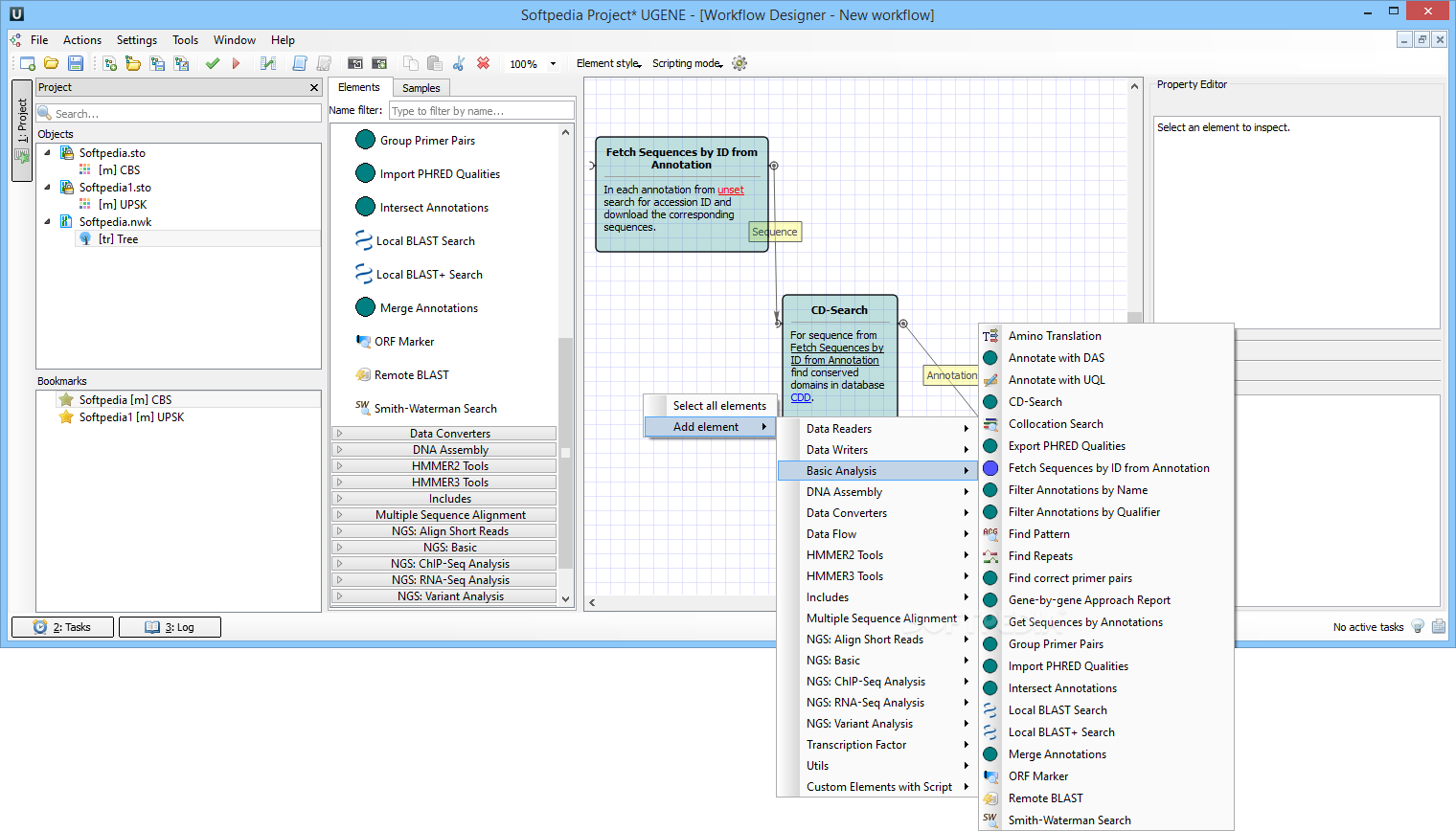Click the notepad icon at status bar end
This screenshot has height=831, width=1456.
(1439, 626)
